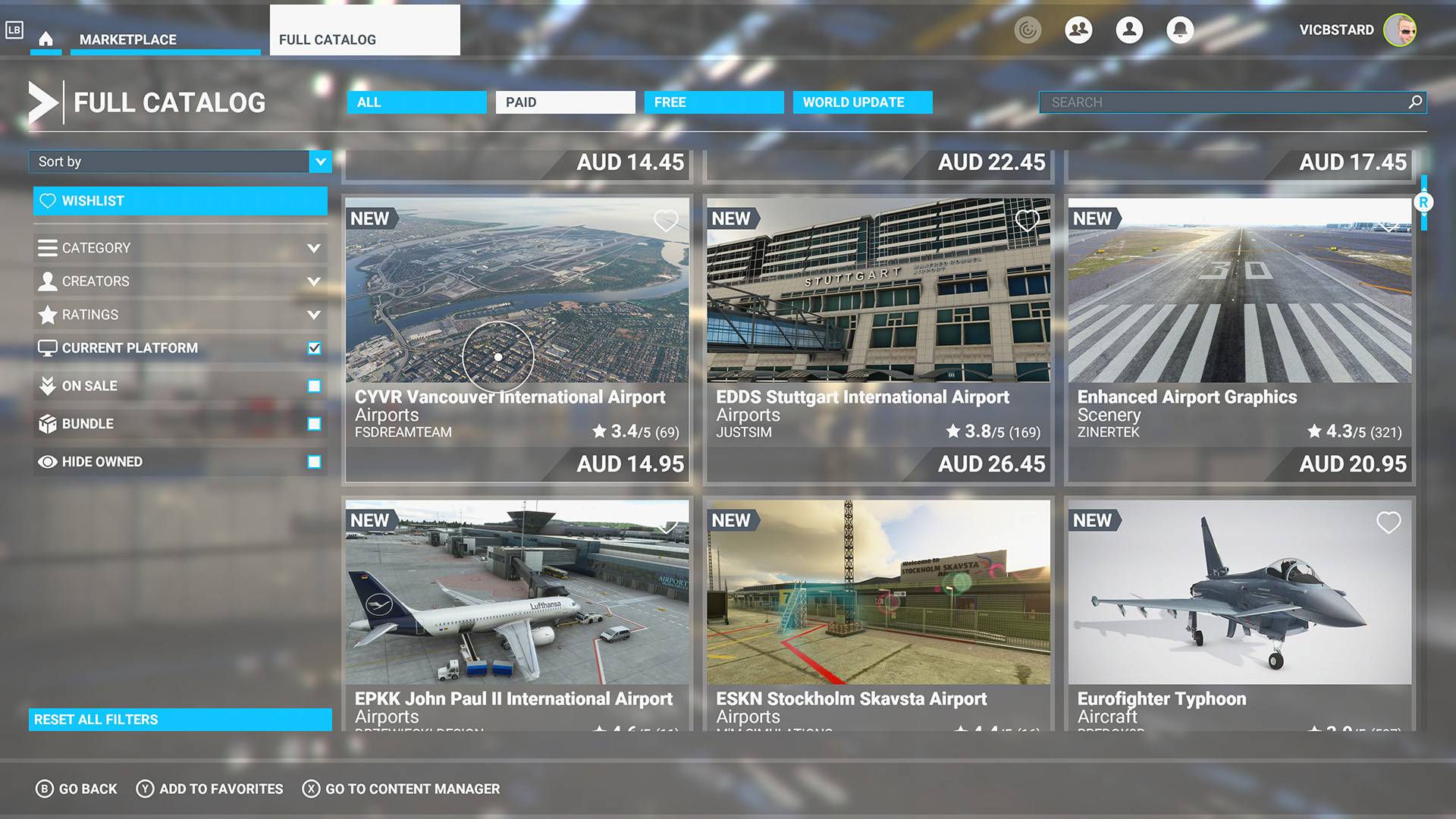
Task: Click the search icon in the catalog
Action: pyautogui.click(x=1418, y=102)
